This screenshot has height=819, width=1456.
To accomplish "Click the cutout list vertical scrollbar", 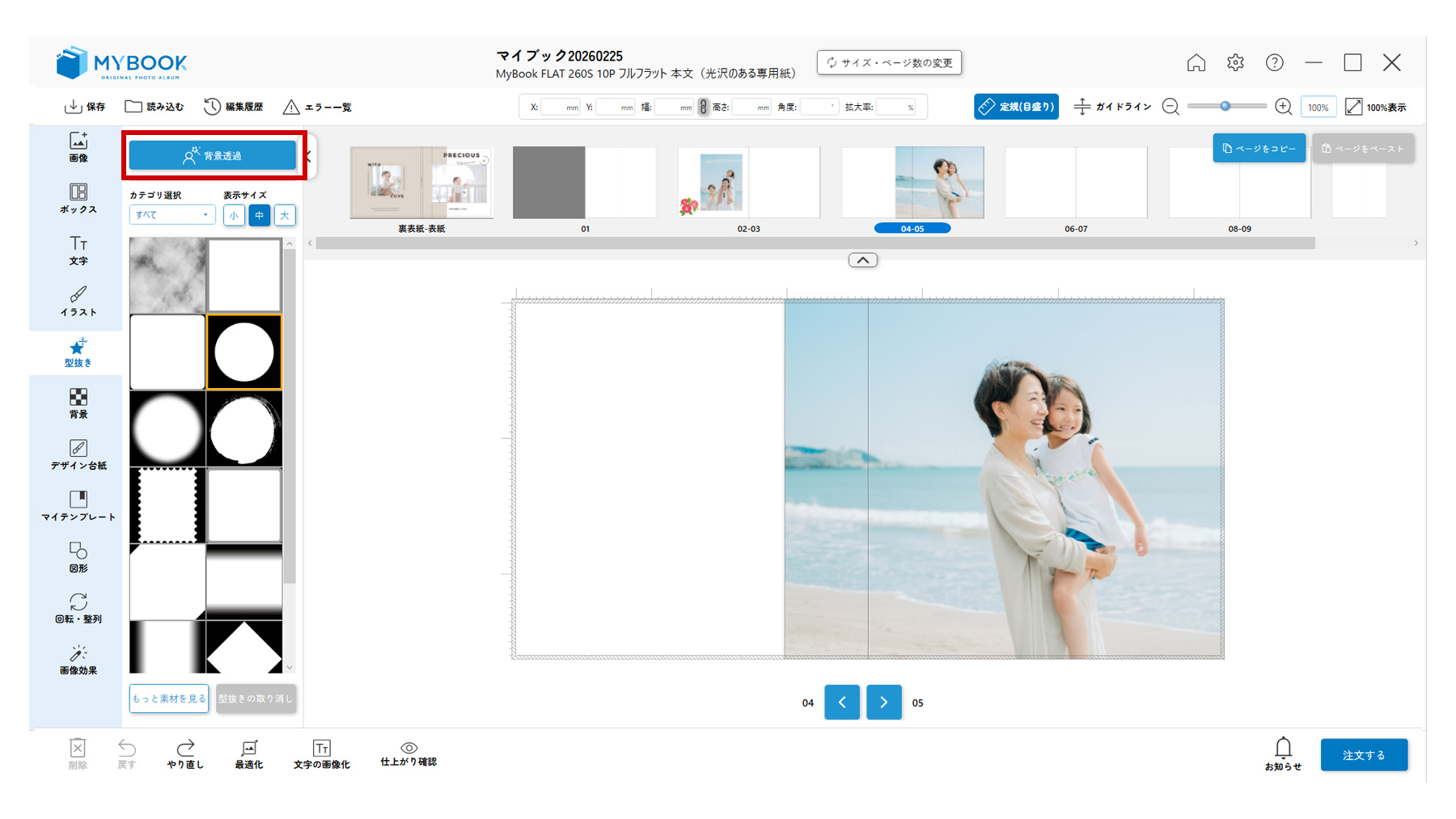I will click(290, 416).
